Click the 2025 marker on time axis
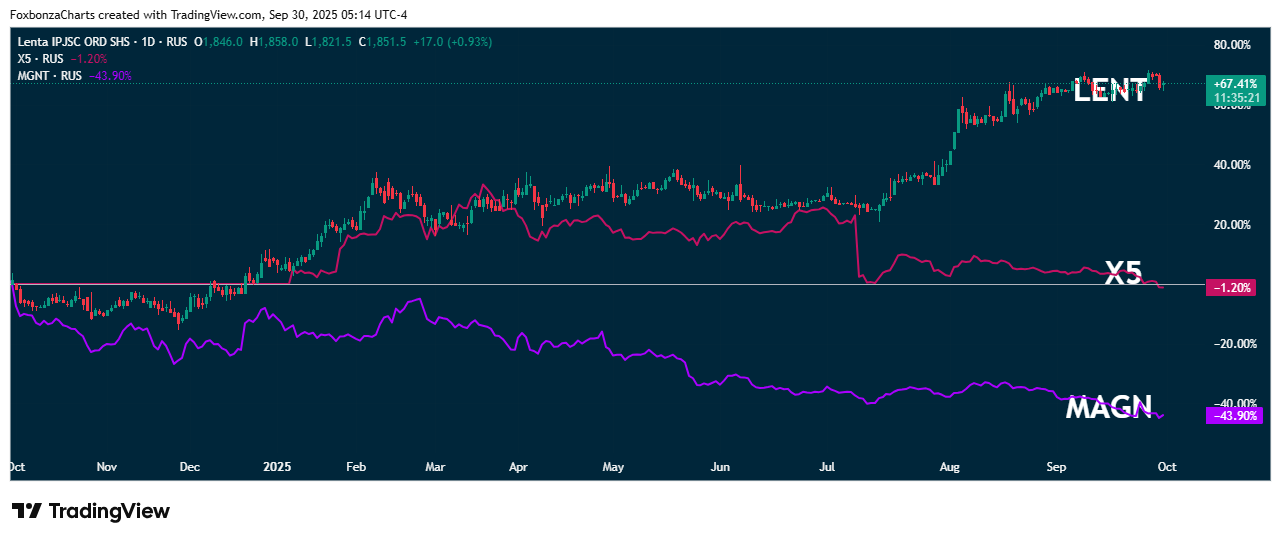This screenshot has width=1281, height=541. coord(275,467)
